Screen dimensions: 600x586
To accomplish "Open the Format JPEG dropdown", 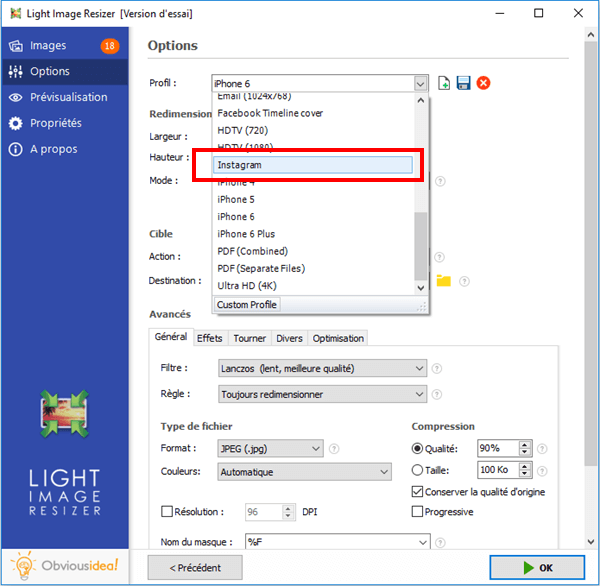I will tap(270, 449).
